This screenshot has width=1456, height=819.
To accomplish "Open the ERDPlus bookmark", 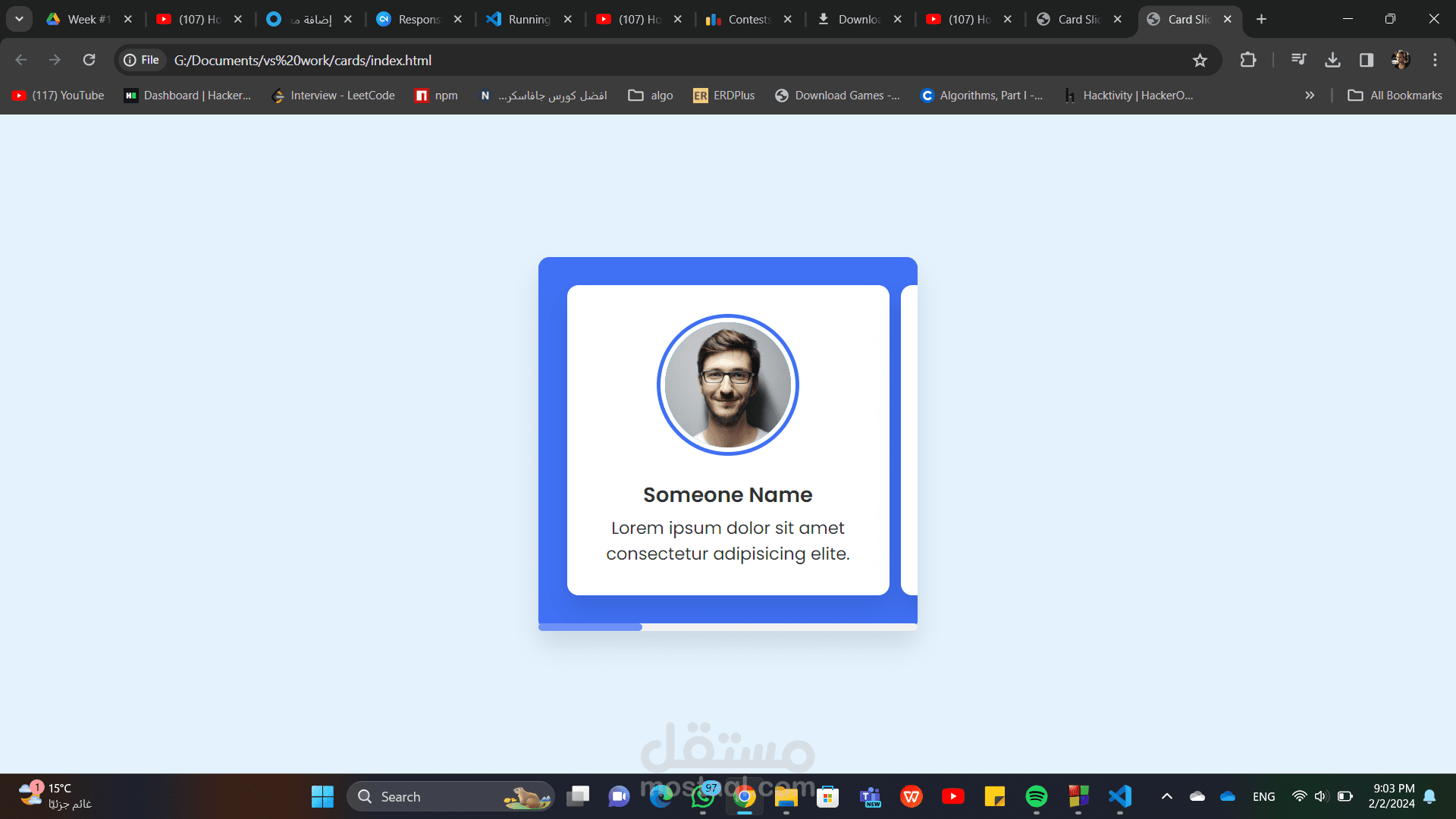I will pos(723,96).
